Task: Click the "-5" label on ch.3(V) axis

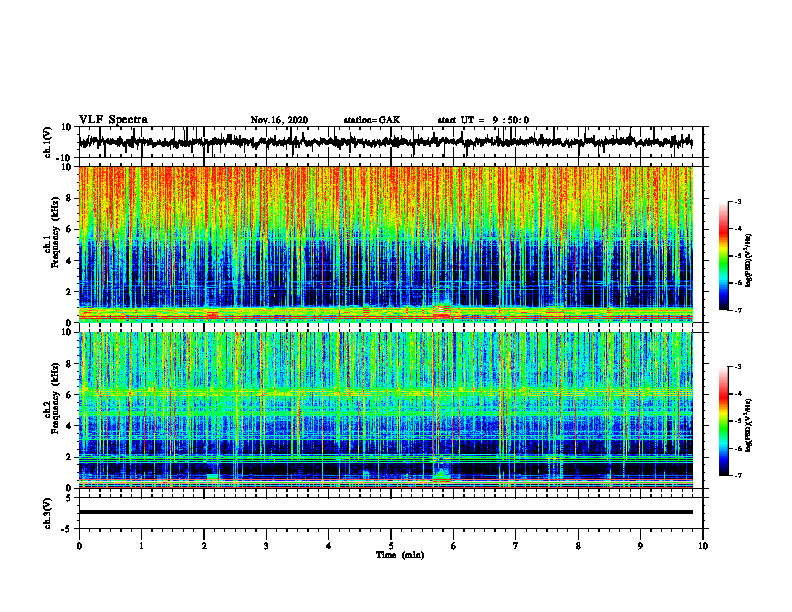Action: (67, 529)
